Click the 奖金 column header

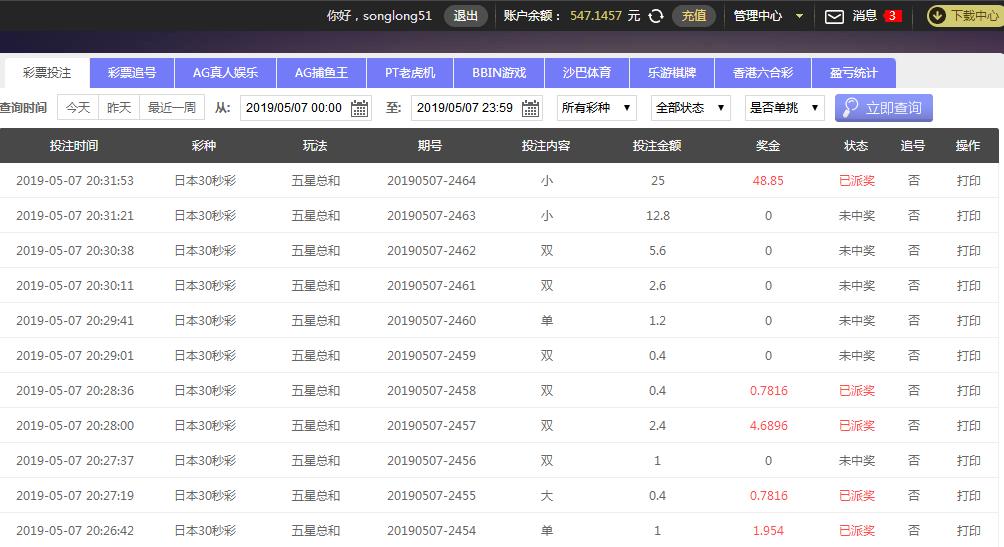pos(768,146)
